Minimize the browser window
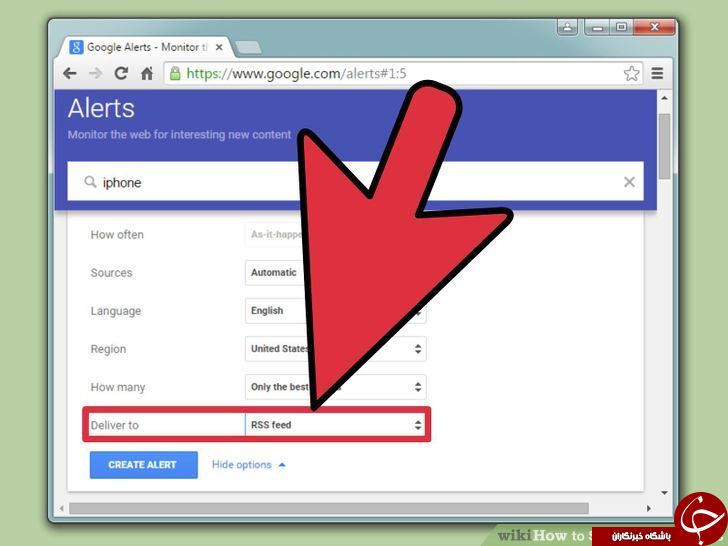 point(598,27)
